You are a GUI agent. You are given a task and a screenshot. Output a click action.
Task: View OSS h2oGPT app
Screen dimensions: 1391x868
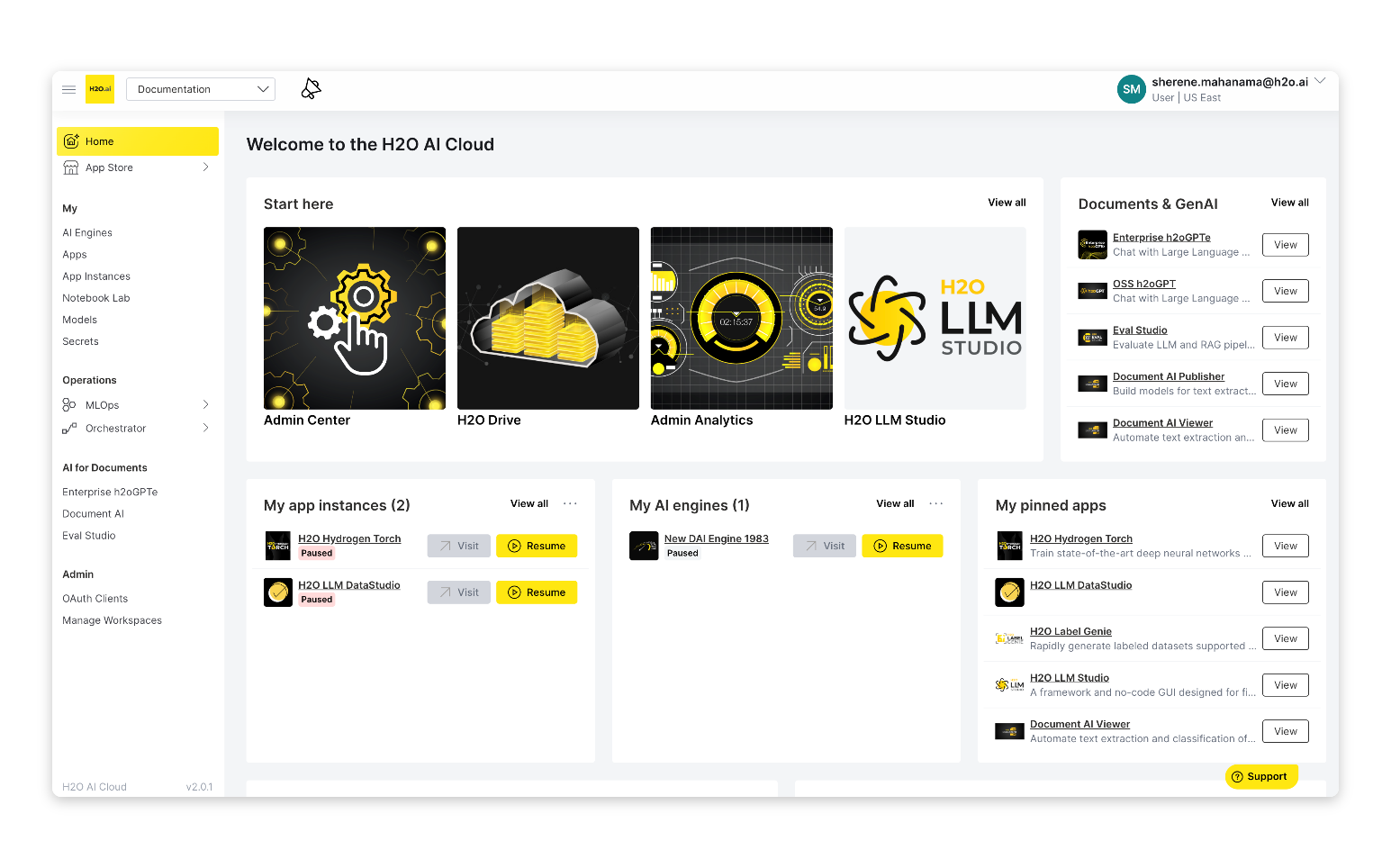(1286, 291)
